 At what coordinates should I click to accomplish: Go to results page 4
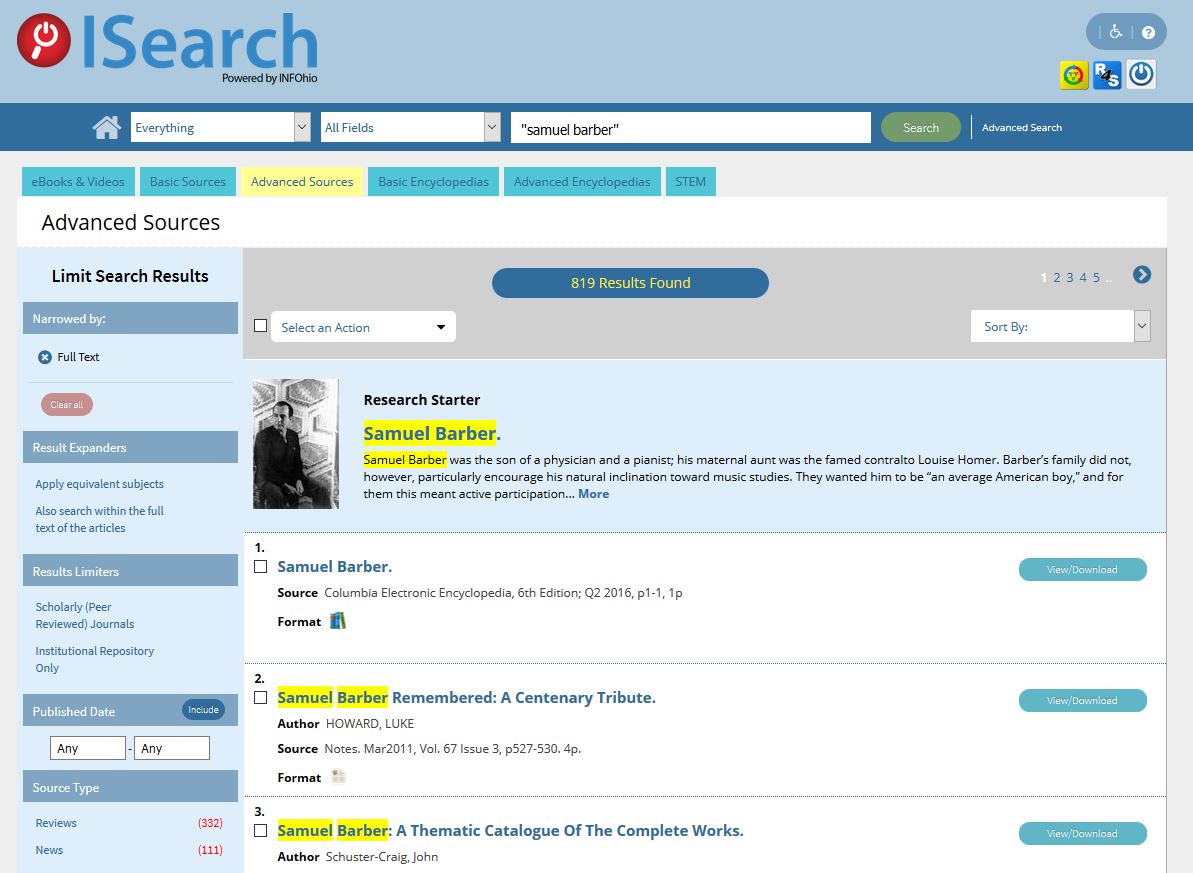point(1083,278)
